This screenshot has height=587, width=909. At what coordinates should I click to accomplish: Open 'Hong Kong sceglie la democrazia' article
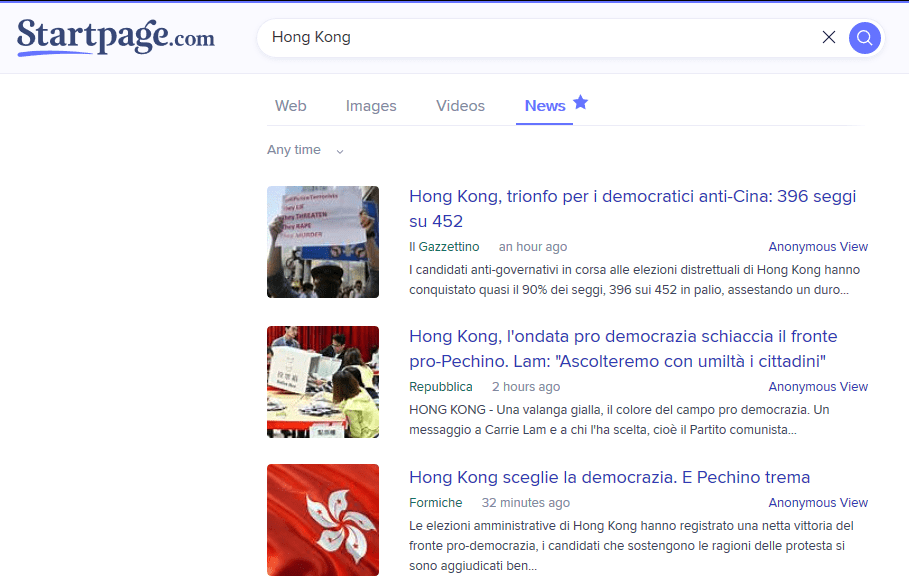click(609, 477)
